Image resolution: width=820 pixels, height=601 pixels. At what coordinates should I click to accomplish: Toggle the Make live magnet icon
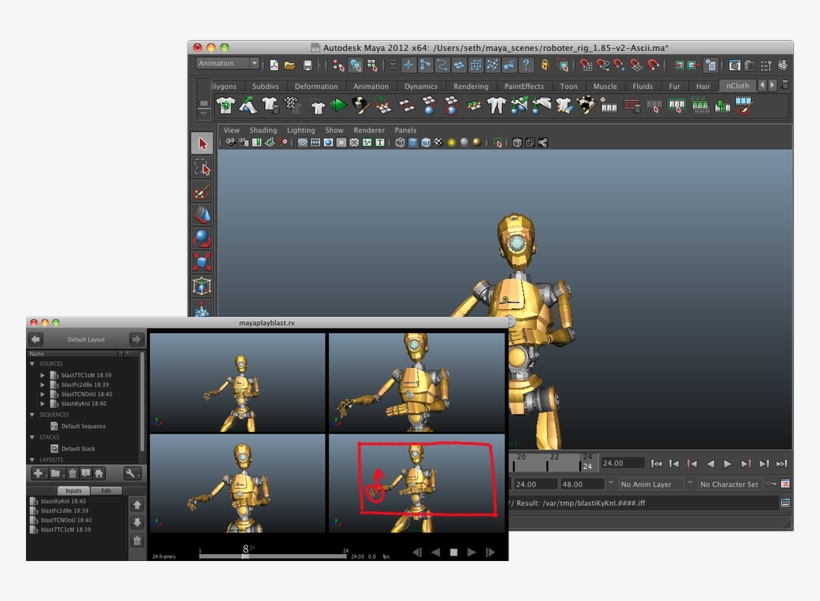(x=653, y=65)
